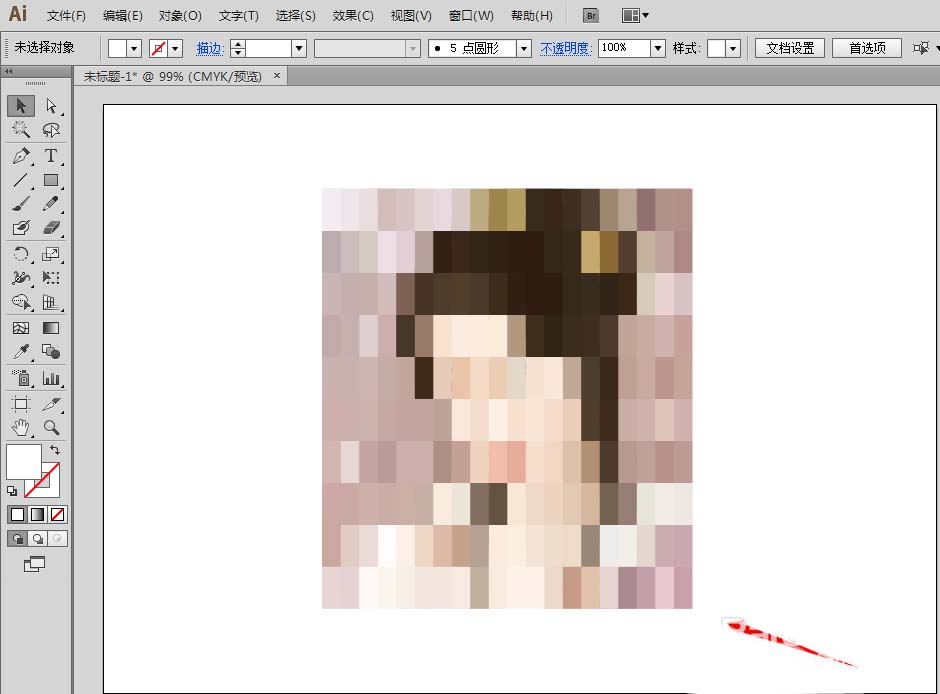Select the Zoom tool
Viewport: 940px width, 694px height.
[x=51, y=427]
